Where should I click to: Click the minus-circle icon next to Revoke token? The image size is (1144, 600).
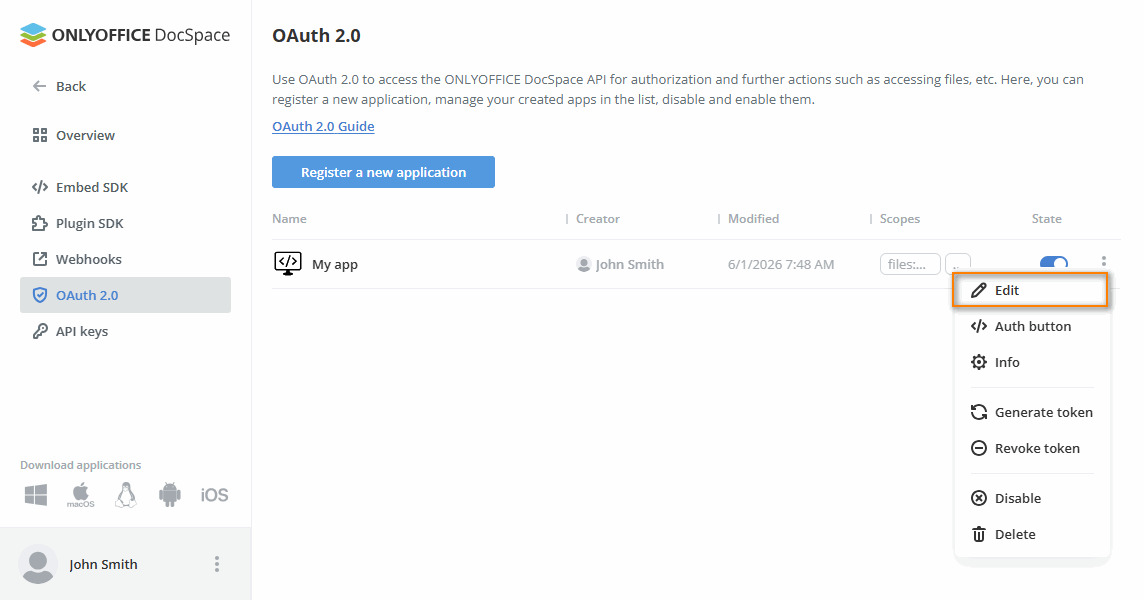coord(978,448)
